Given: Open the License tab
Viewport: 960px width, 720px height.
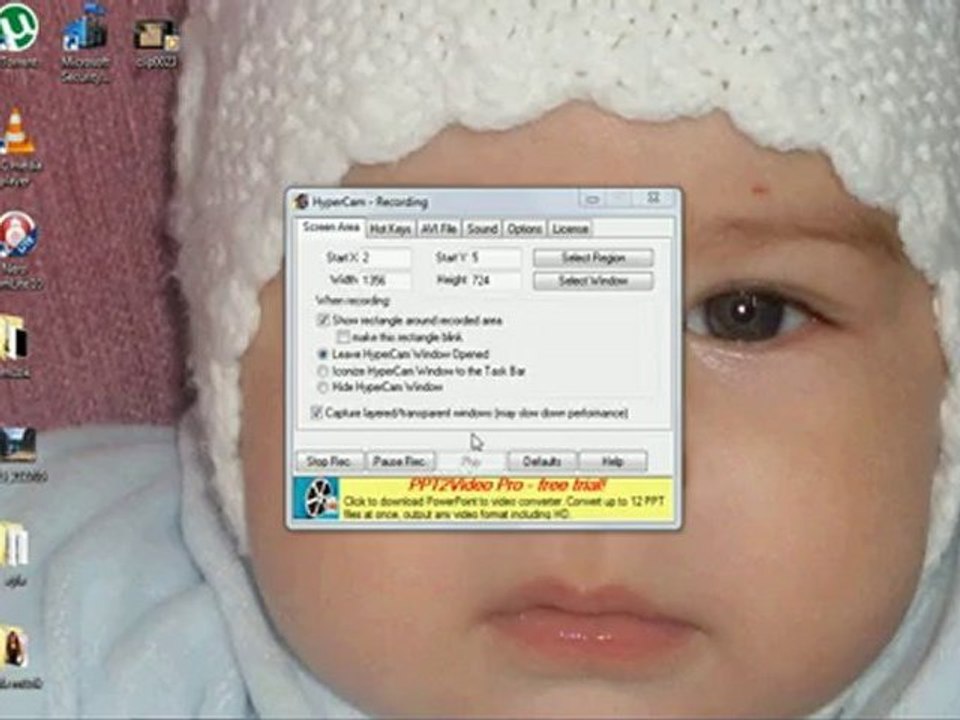Looking at the screenshot, I should pos(570,228).
